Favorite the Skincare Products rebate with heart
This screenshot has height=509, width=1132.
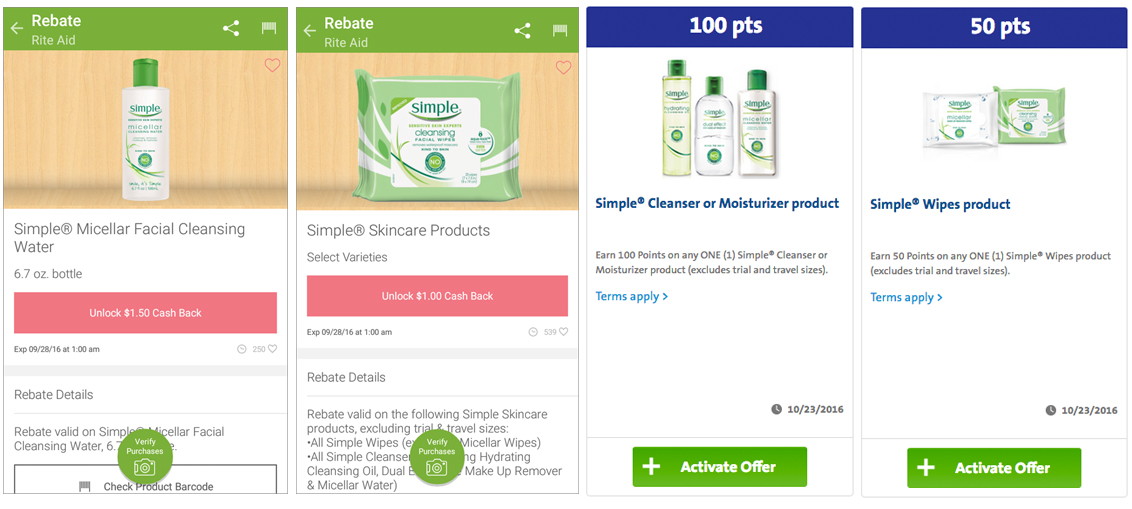[x=563, y=67]
